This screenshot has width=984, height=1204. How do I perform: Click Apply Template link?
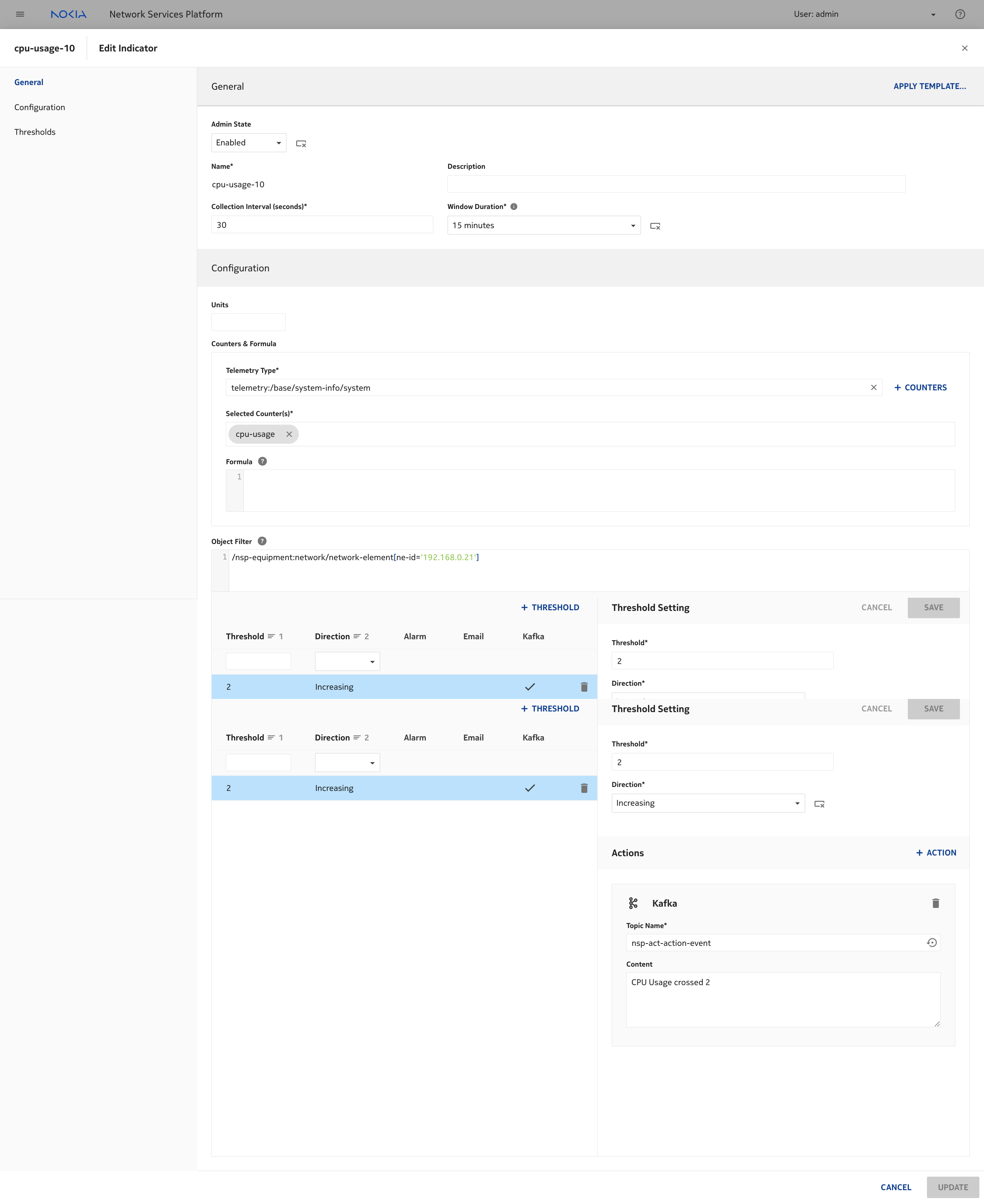929,86
